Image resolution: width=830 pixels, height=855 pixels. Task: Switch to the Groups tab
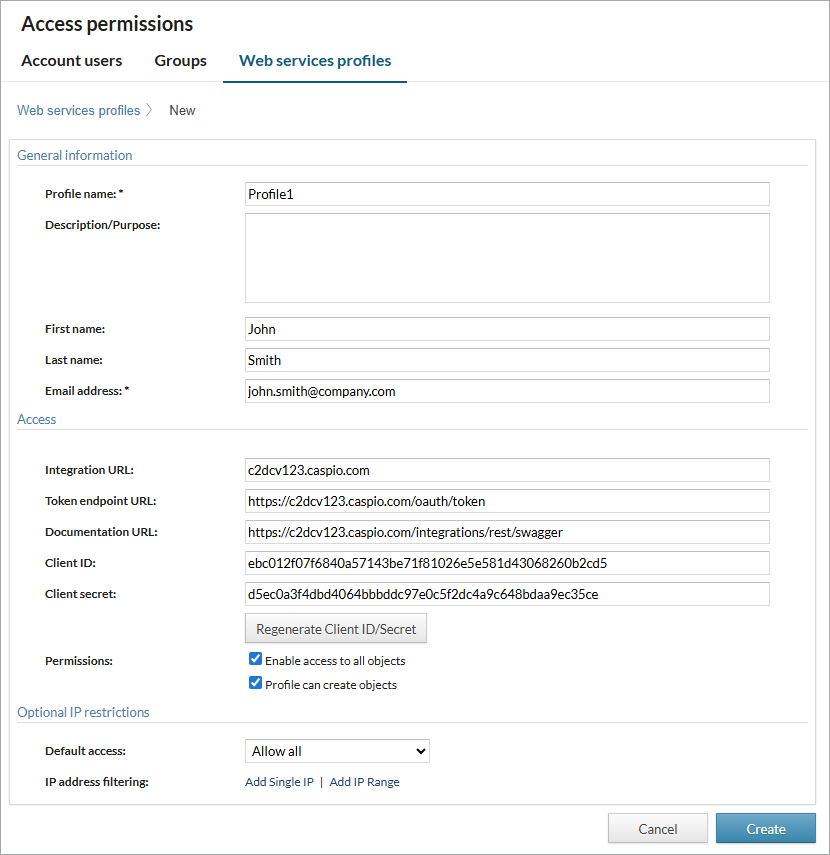tap(180, 60)
